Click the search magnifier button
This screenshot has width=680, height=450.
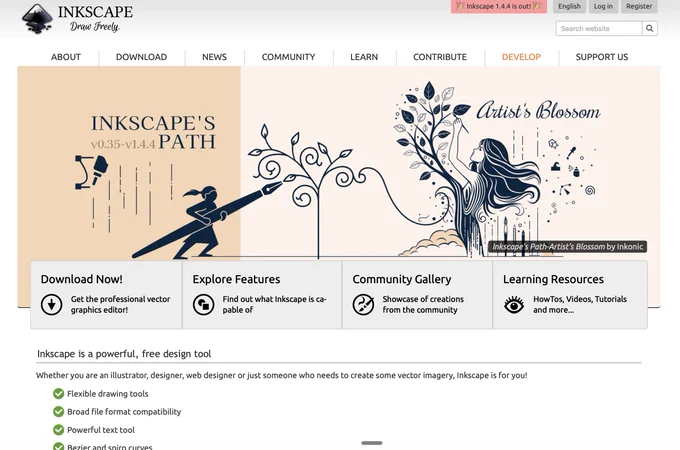(650, 29)
